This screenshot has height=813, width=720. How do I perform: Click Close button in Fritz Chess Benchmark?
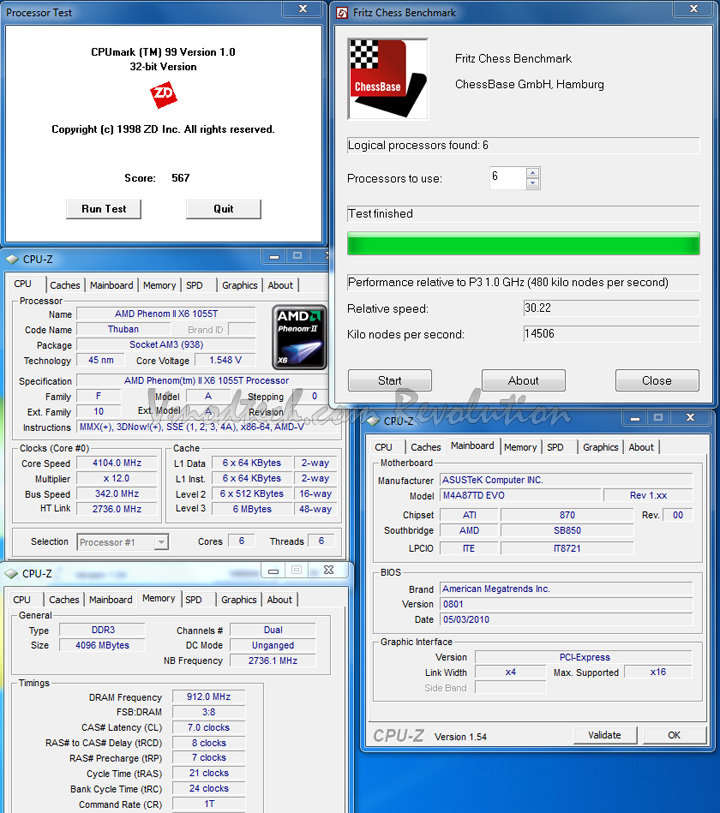[x=657, y=381]
